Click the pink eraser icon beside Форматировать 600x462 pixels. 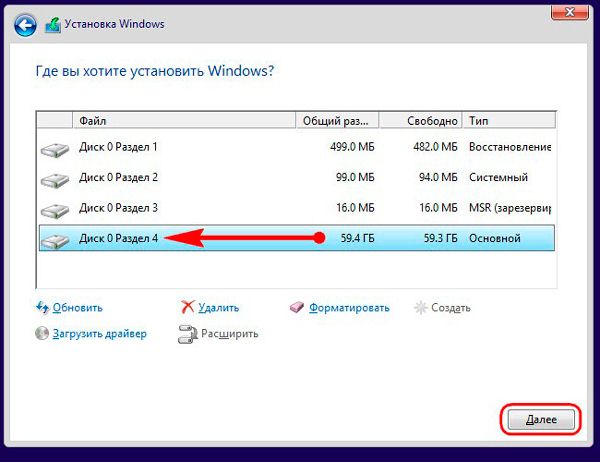coord(297,307)
